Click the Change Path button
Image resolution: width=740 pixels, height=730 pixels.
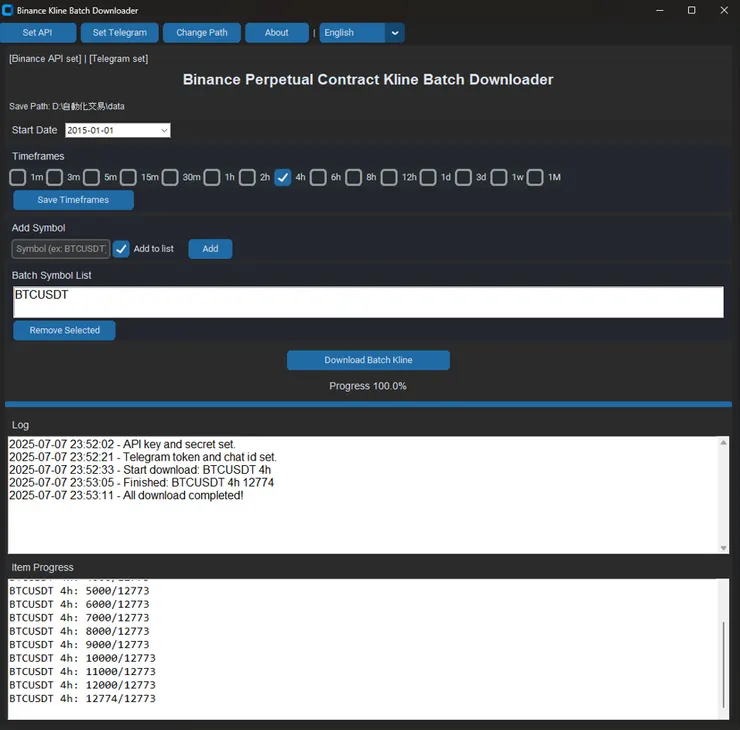pos(202,33)
